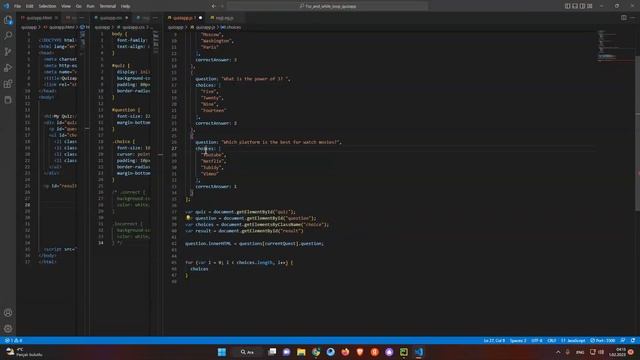Click the VS Code logo in title bar

(6, 6)
